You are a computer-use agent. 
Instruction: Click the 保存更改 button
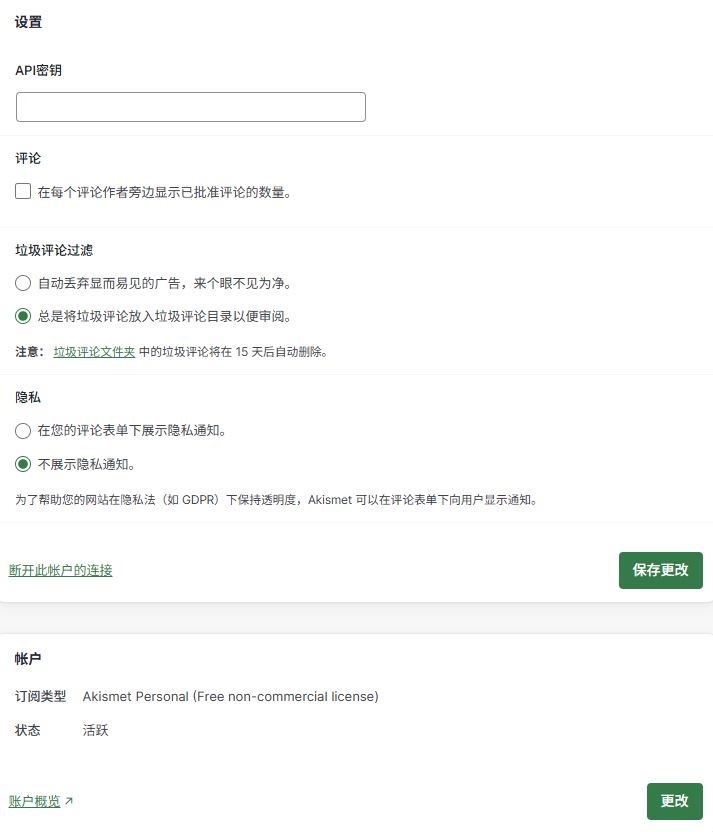pyautogui.click(x=660, y=570)
